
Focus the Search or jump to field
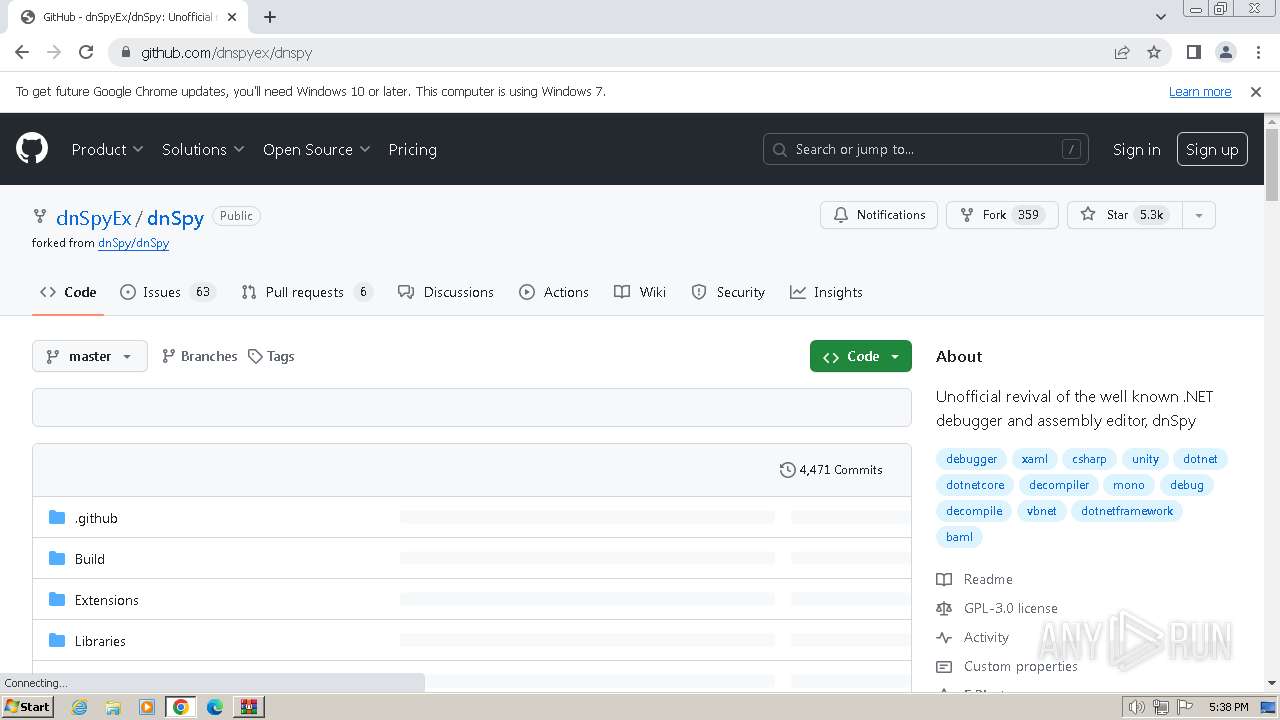(x=925, y=149)
